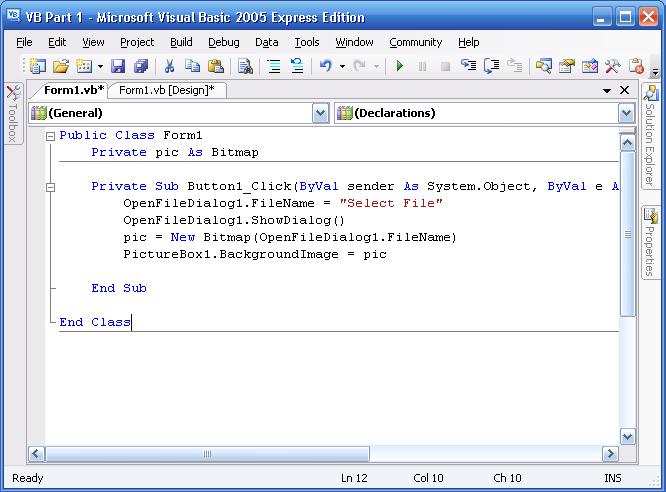Click the Step Over icon
The height and width of the screenshot is (492, 666).
(491, 66)
